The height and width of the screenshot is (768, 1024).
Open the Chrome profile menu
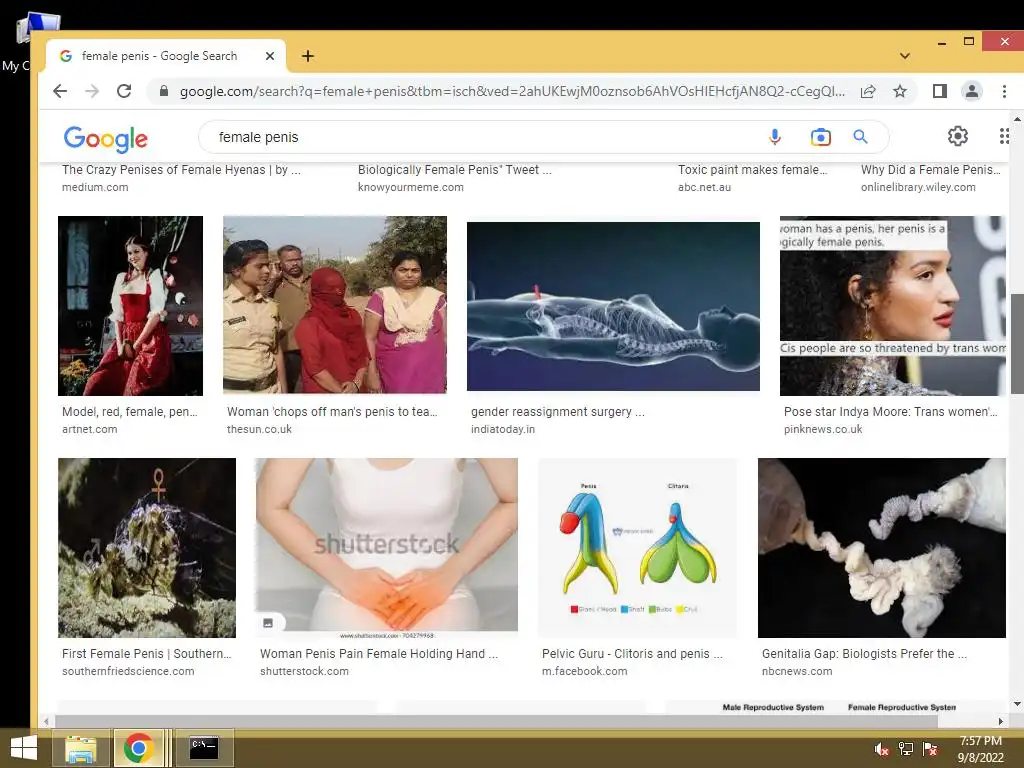tap(972, 91)
